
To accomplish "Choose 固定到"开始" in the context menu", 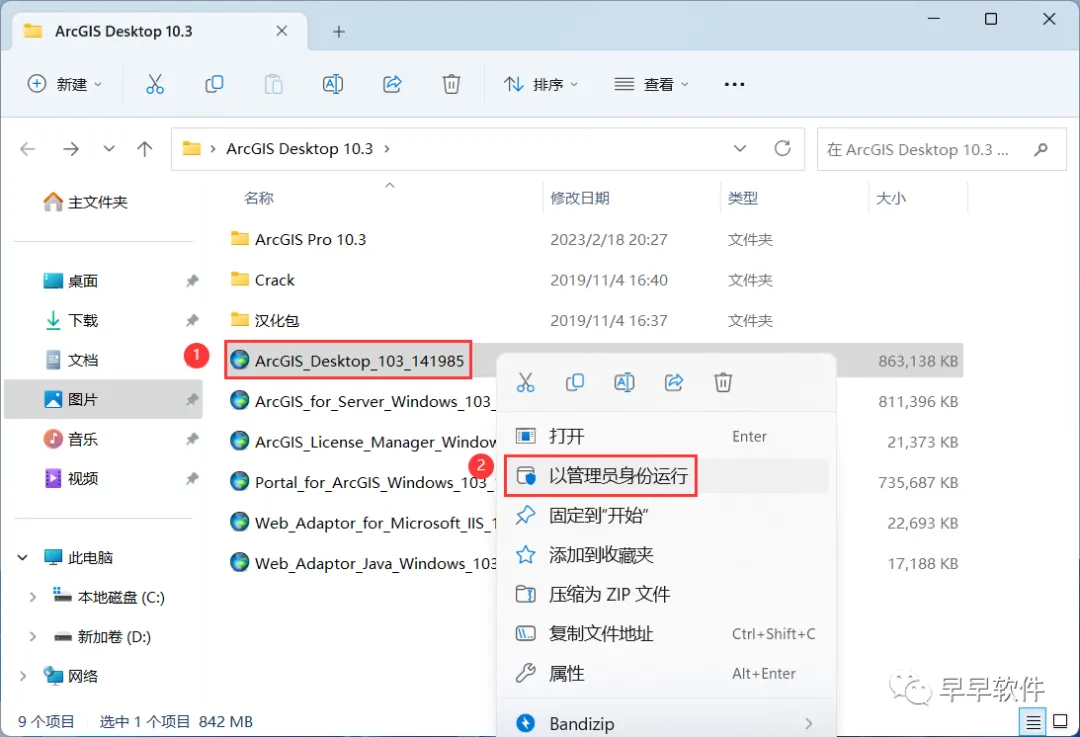I will pyautogui.click(x=666, y=515).
